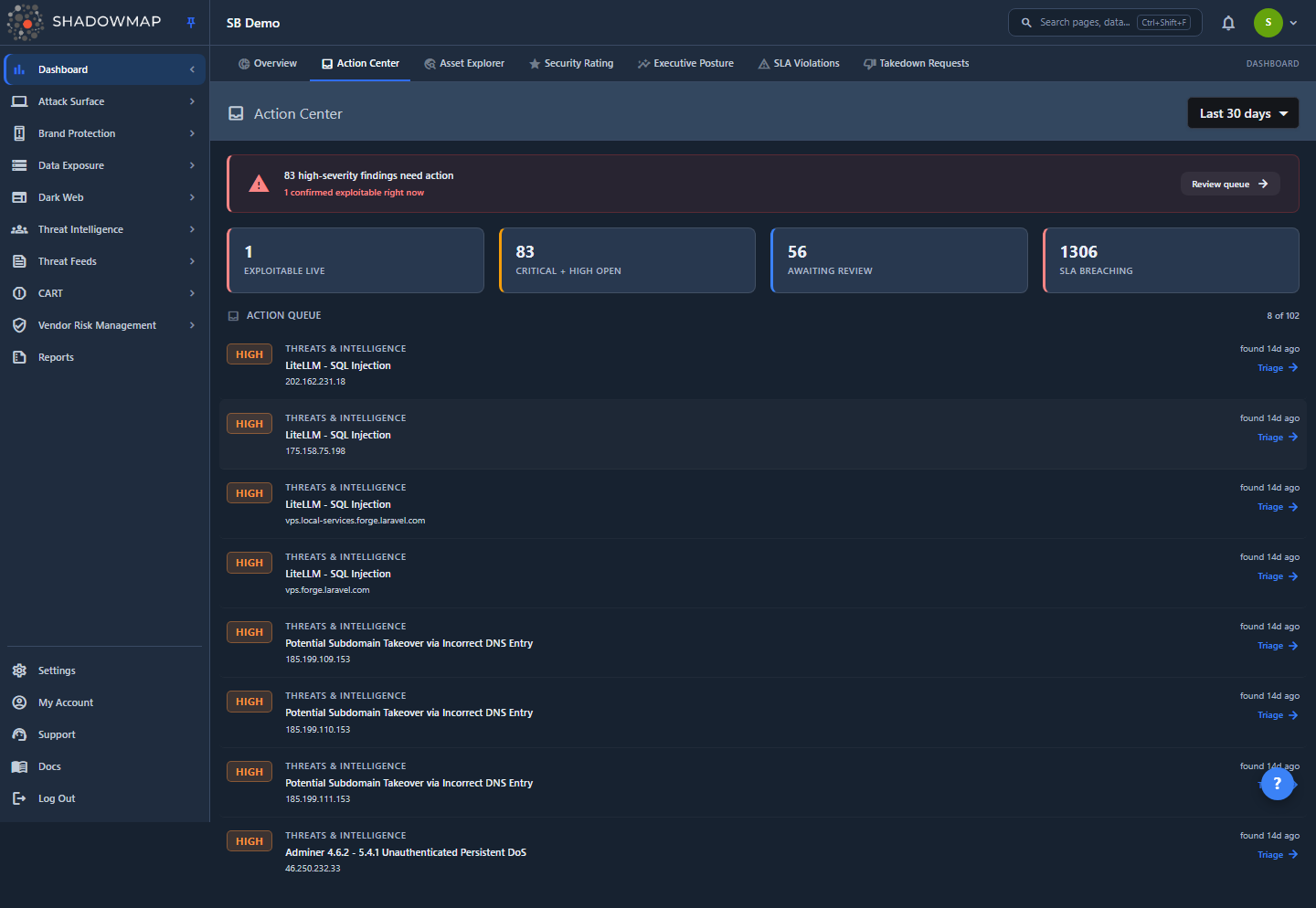The height and width of the screenshot is (908, 1316).
Task: Click the Dark Web icon
Action: point(19,197)
